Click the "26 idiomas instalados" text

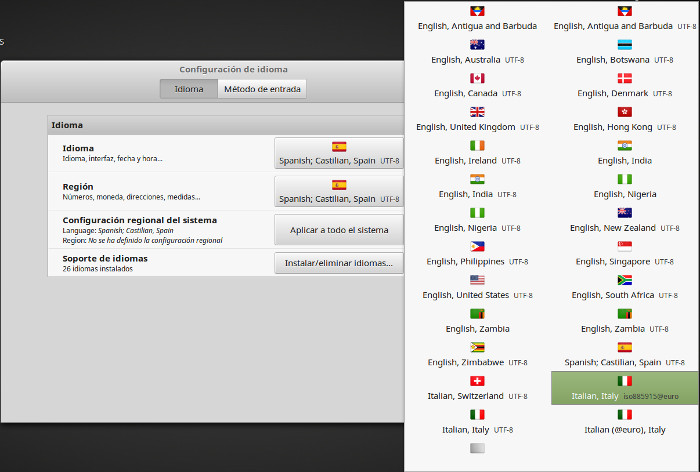pyautogui.click(x=98, y=269)
